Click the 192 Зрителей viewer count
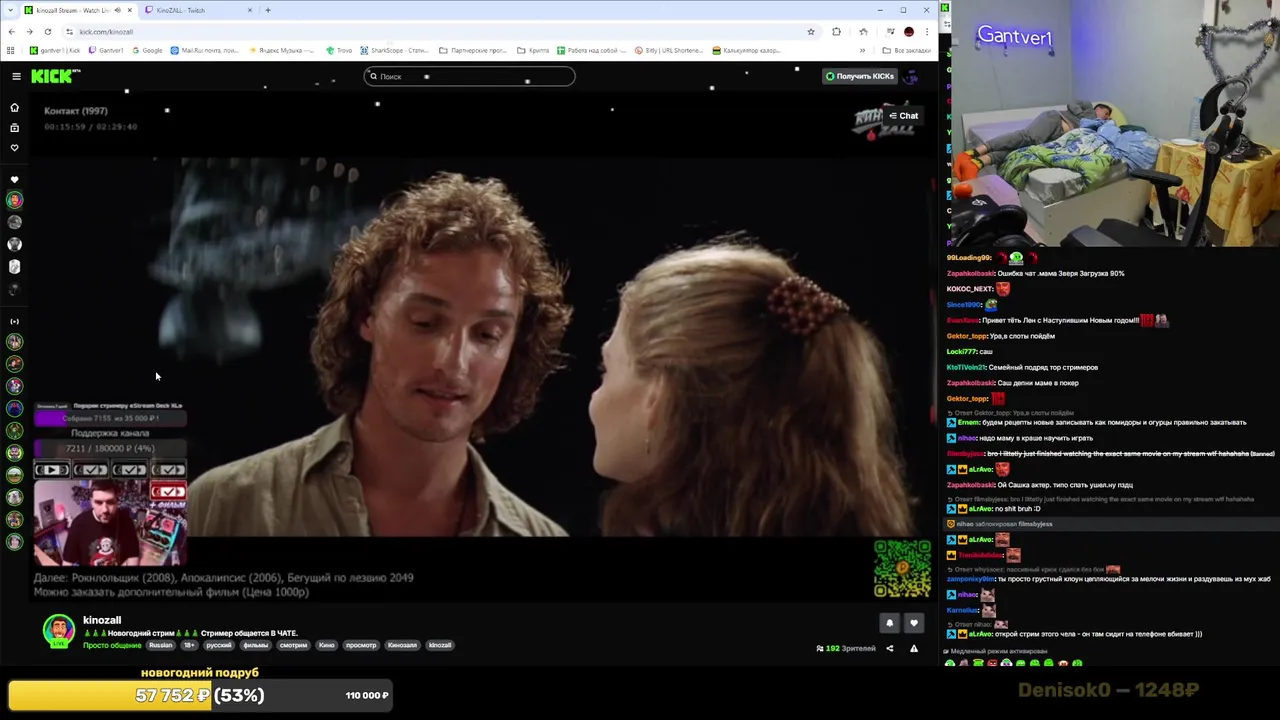The width and height of the screenshot is (1280, 720). [x=845, y=648]
